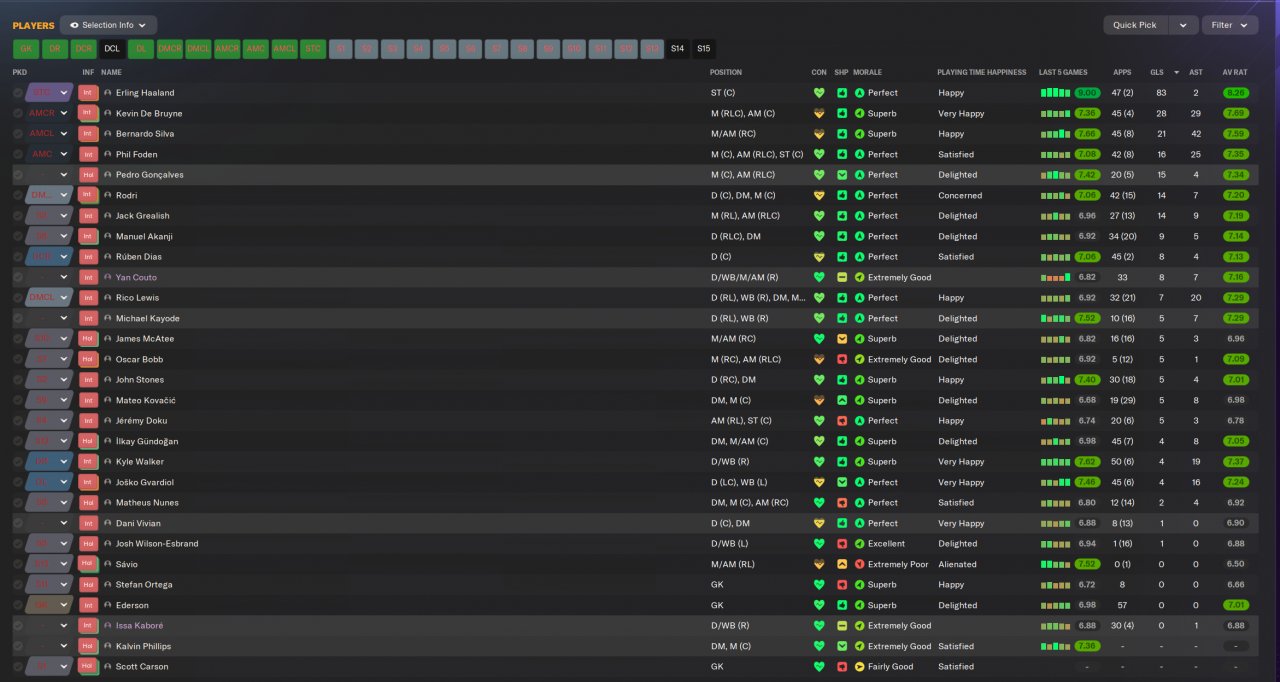Click Bernardo Silva's morale icon
The height and width of the screenshot is (682, 1280).
[860, 134]
